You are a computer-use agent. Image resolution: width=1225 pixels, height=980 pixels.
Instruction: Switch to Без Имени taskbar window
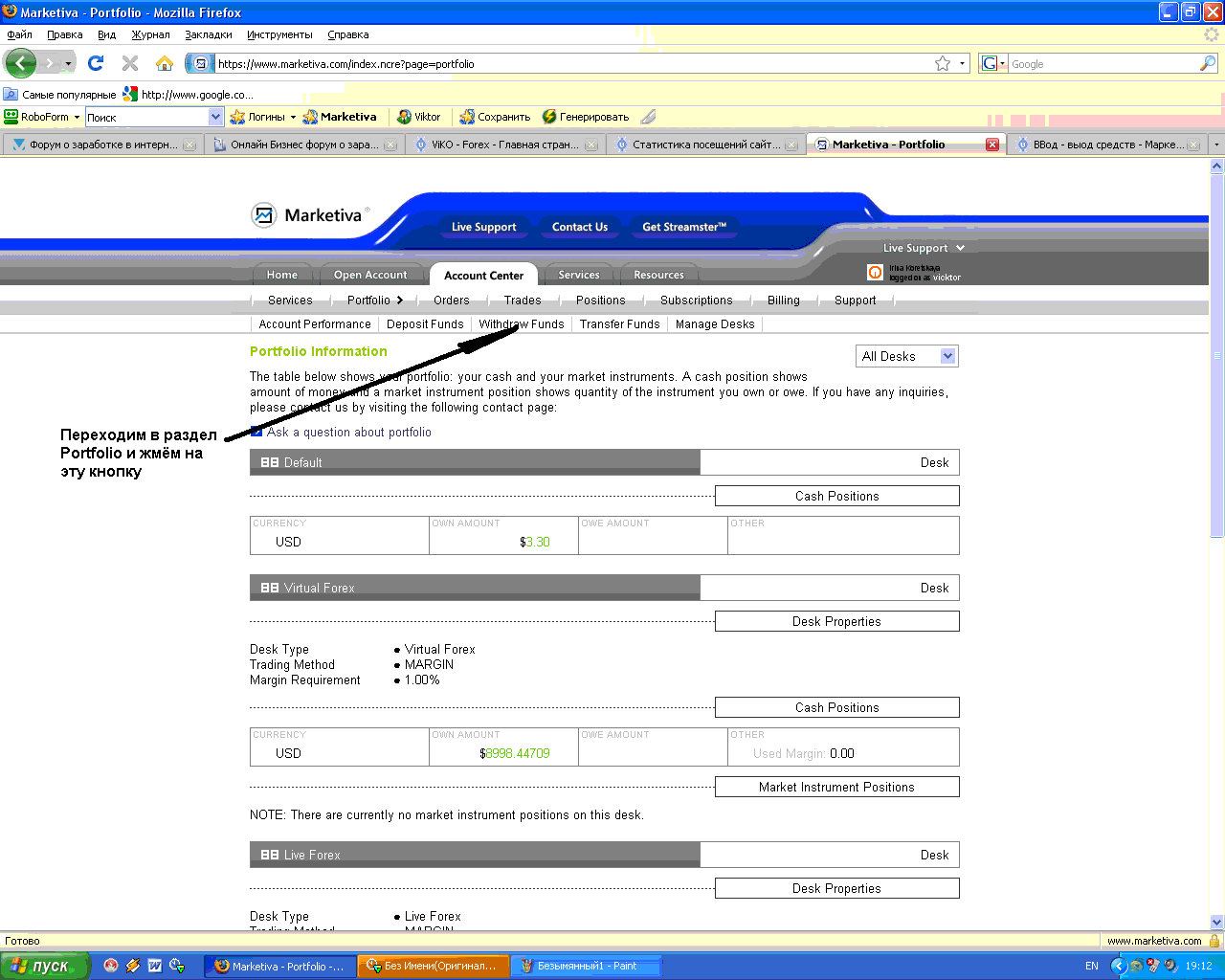434,966
